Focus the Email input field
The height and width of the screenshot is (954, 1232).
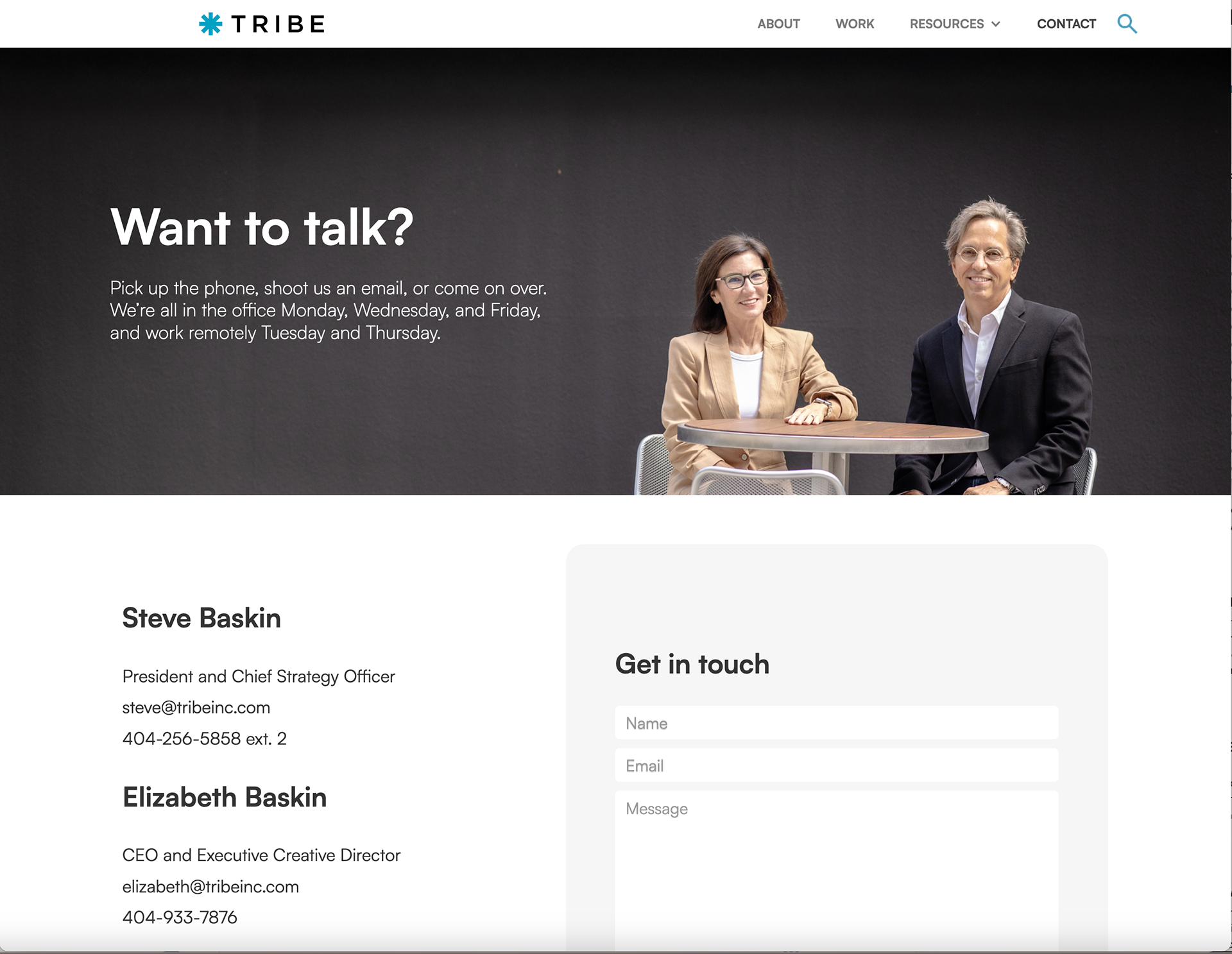tap(837, 765)
